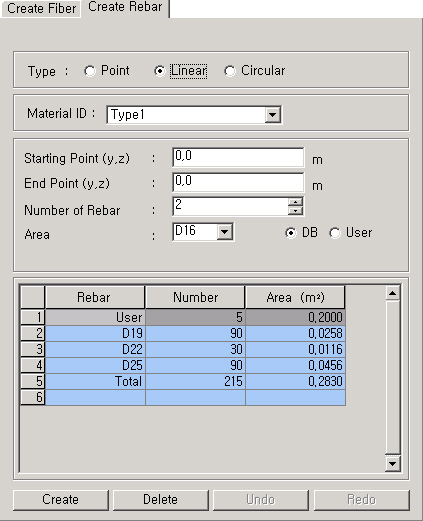Click the table scrollbar down arrow
The width and height of the screenshot is (423, 521).
[393, 463]
